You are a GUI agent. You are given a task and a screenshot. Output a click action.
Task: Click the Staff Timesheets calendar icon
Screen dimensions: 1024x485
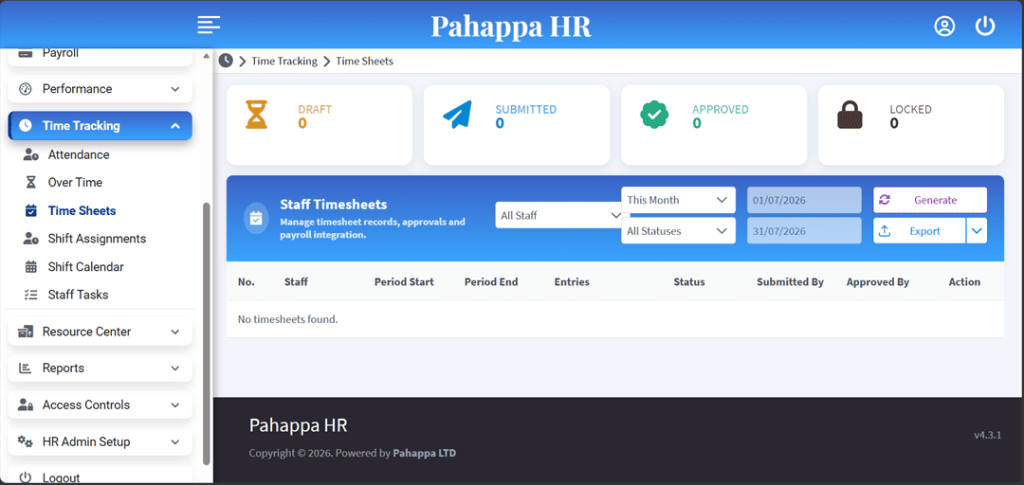pos(256,218)
